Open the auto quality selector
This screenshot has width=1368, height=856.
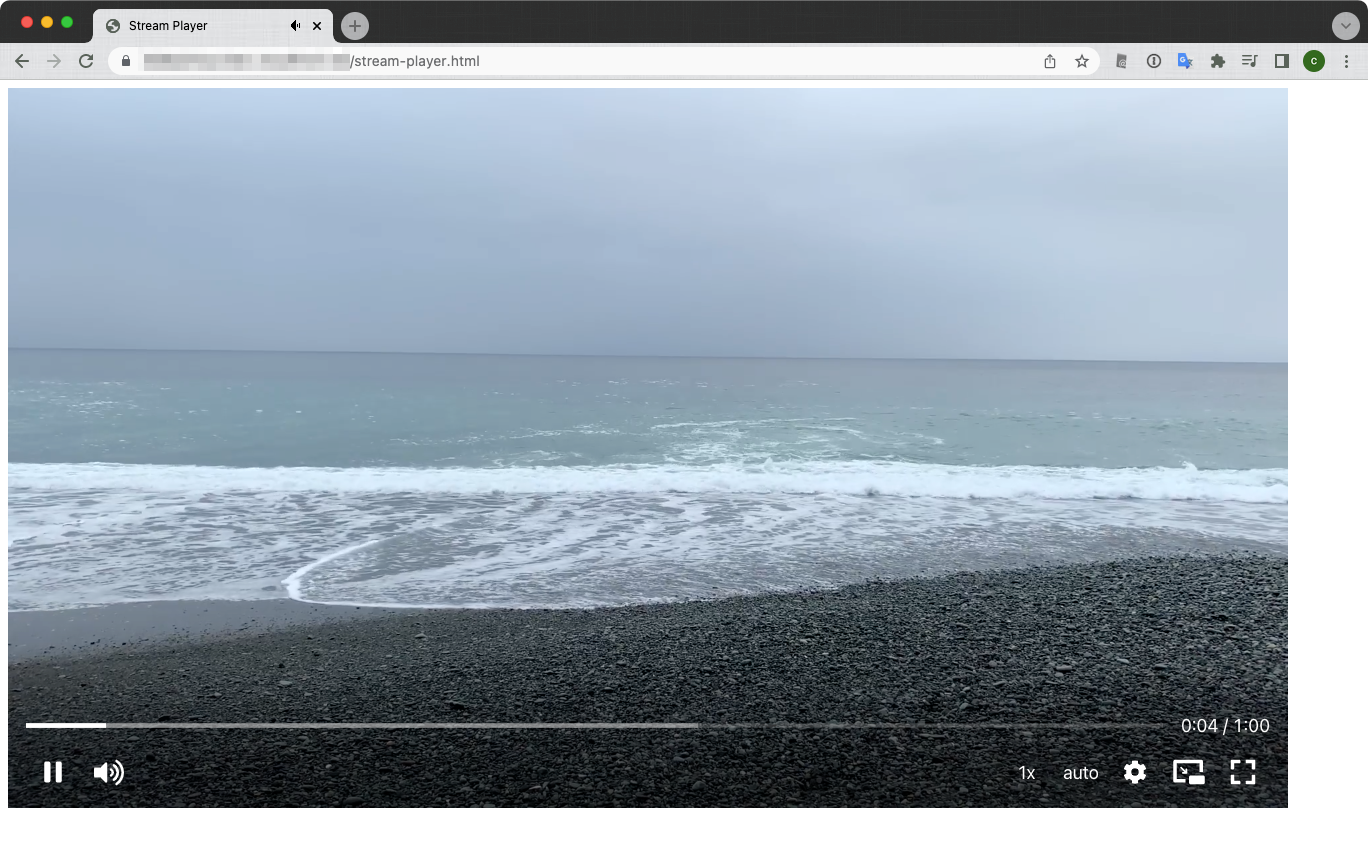tap(1080, 772)
